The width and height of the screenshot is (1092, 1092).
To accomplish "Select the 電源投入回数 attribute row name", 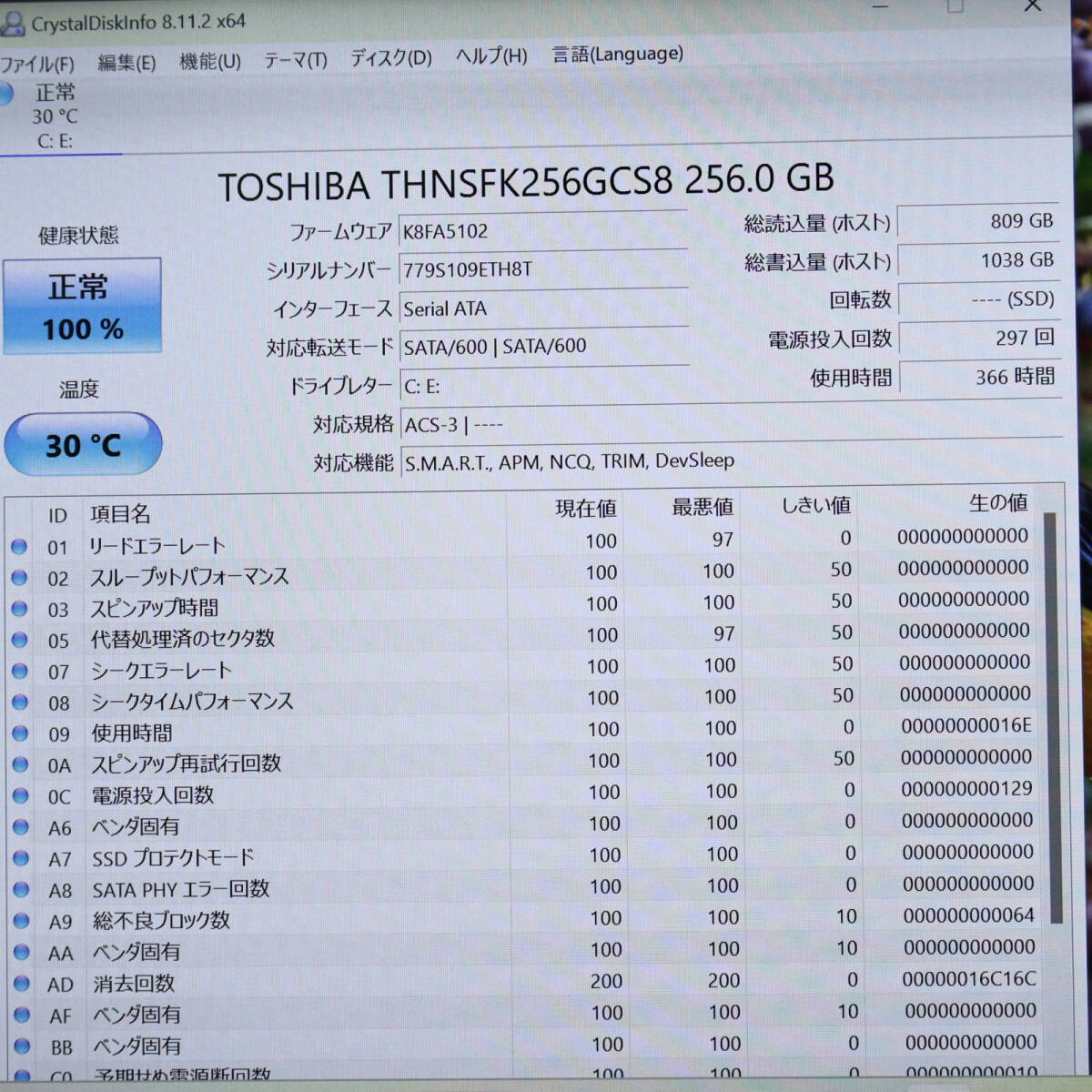I will (x=152, y=795).
